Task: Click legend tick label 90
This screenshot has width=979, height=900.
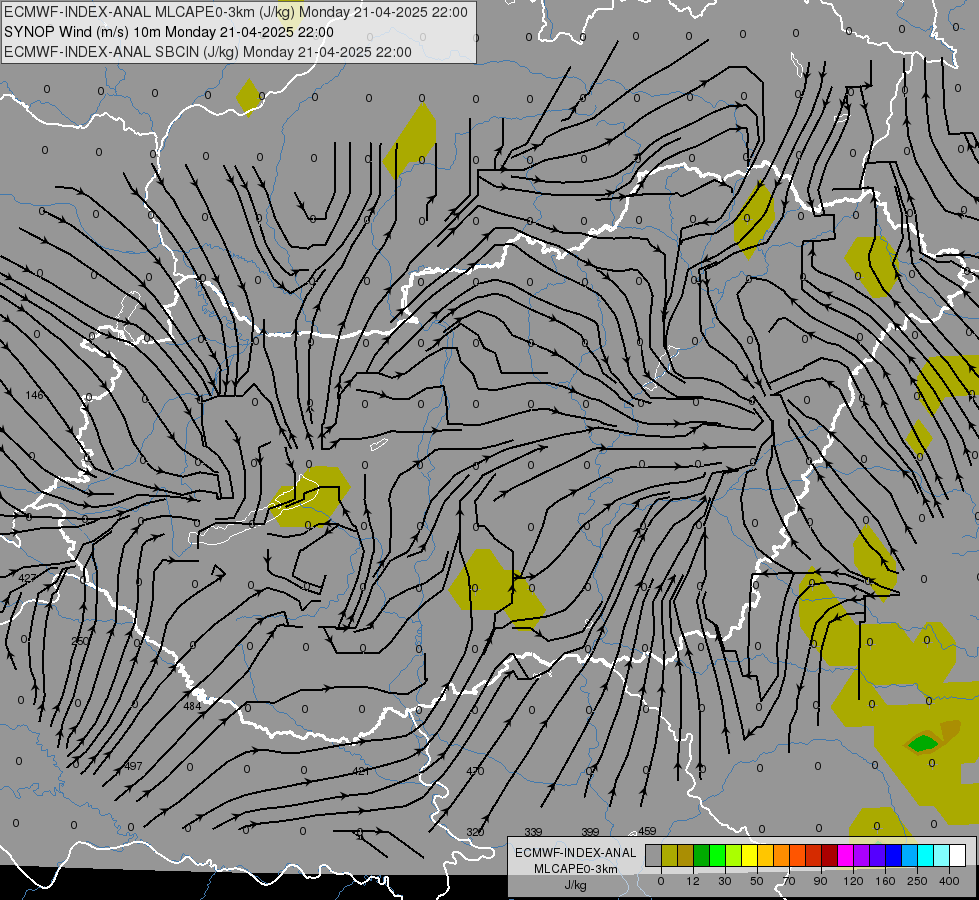Action: 820,881
